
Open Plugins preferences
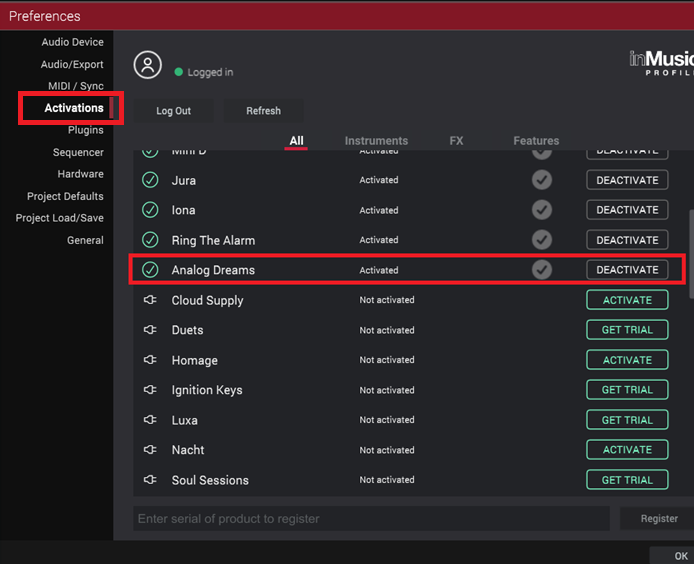click(86, 130)
